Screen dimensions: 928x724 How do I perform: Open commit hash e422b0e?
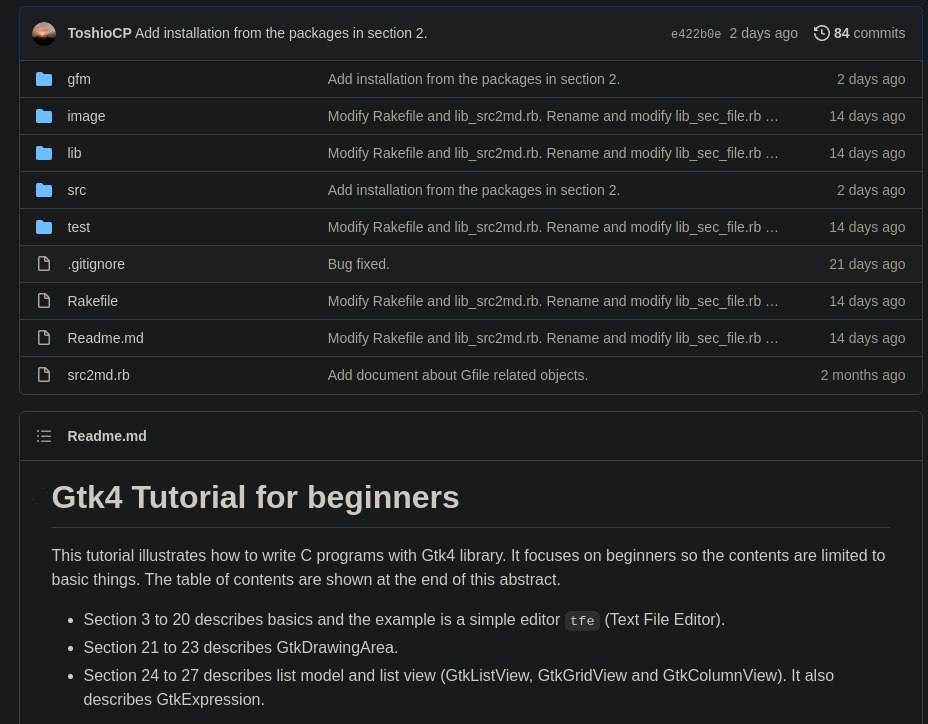(696, 34)
